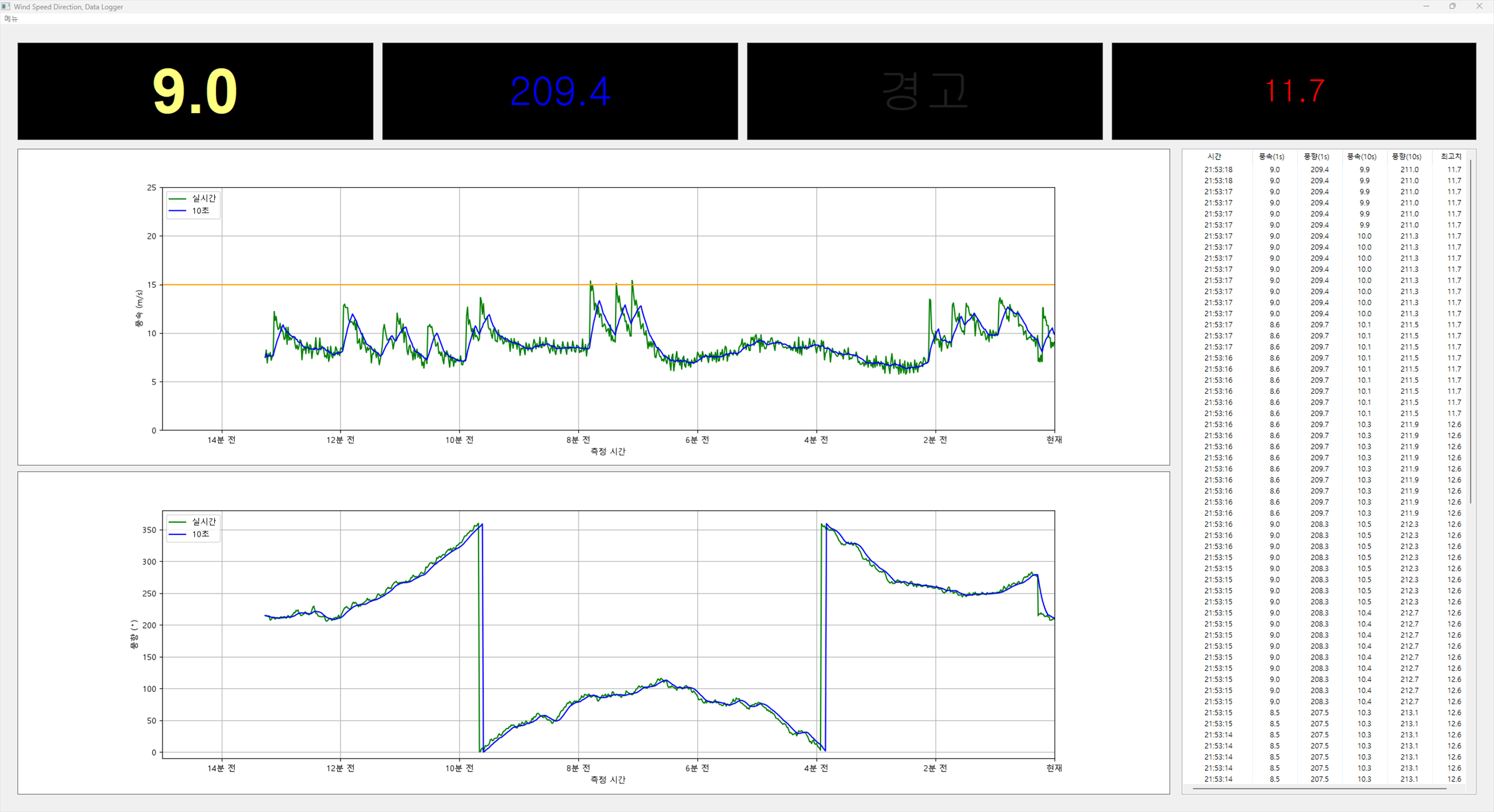Screen dimensions: 1494x812
Task: Select the 풍속(10s) column header
Action: pyautogui.click(x=1361, y=157)
